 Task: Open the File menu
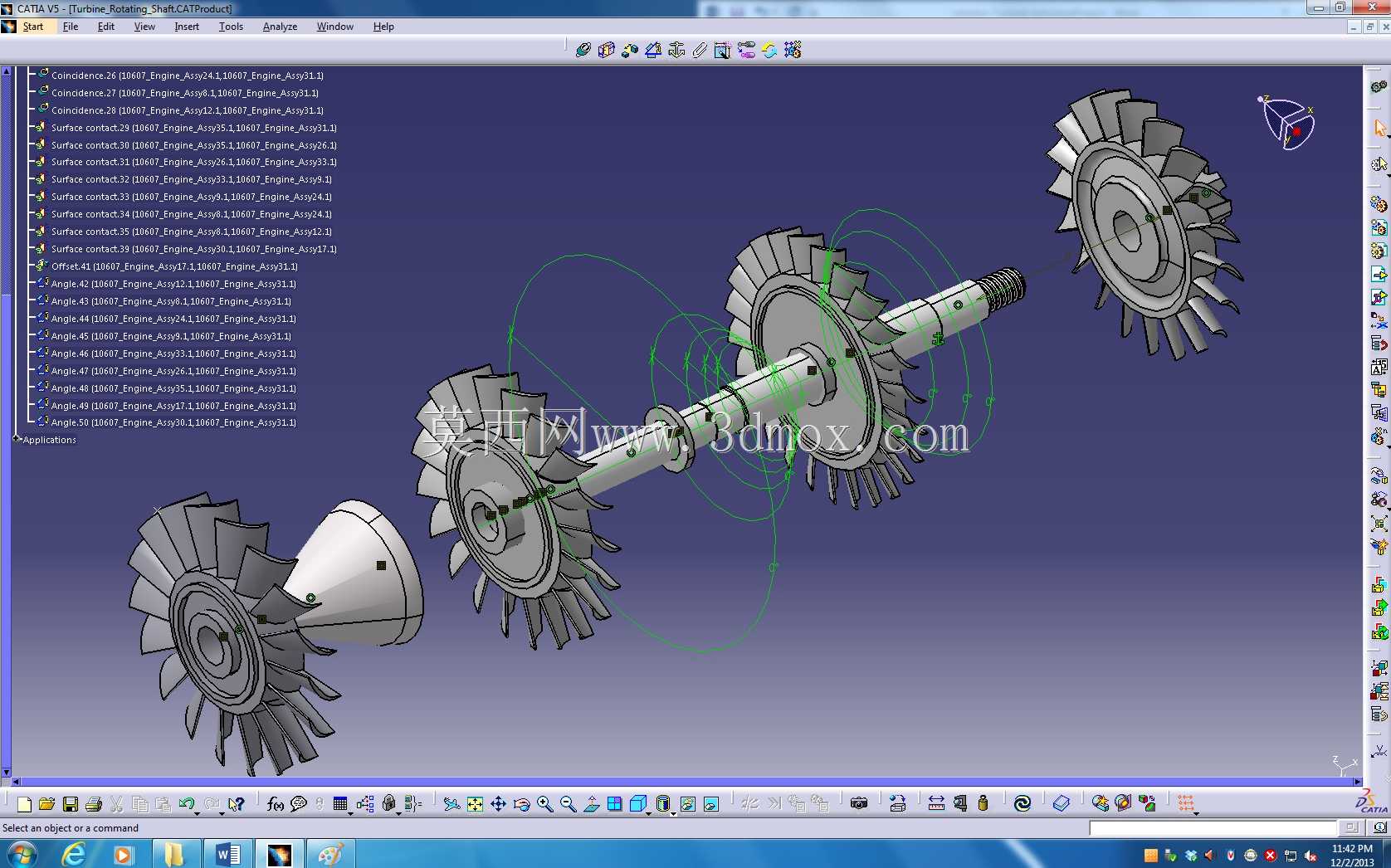[71, 27]
